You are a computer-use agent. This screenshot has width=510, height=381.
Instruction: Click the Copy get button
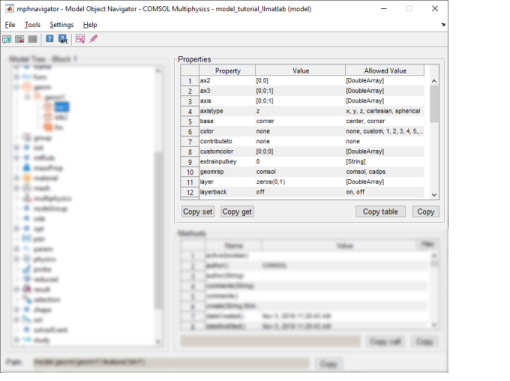pos(237,212)
